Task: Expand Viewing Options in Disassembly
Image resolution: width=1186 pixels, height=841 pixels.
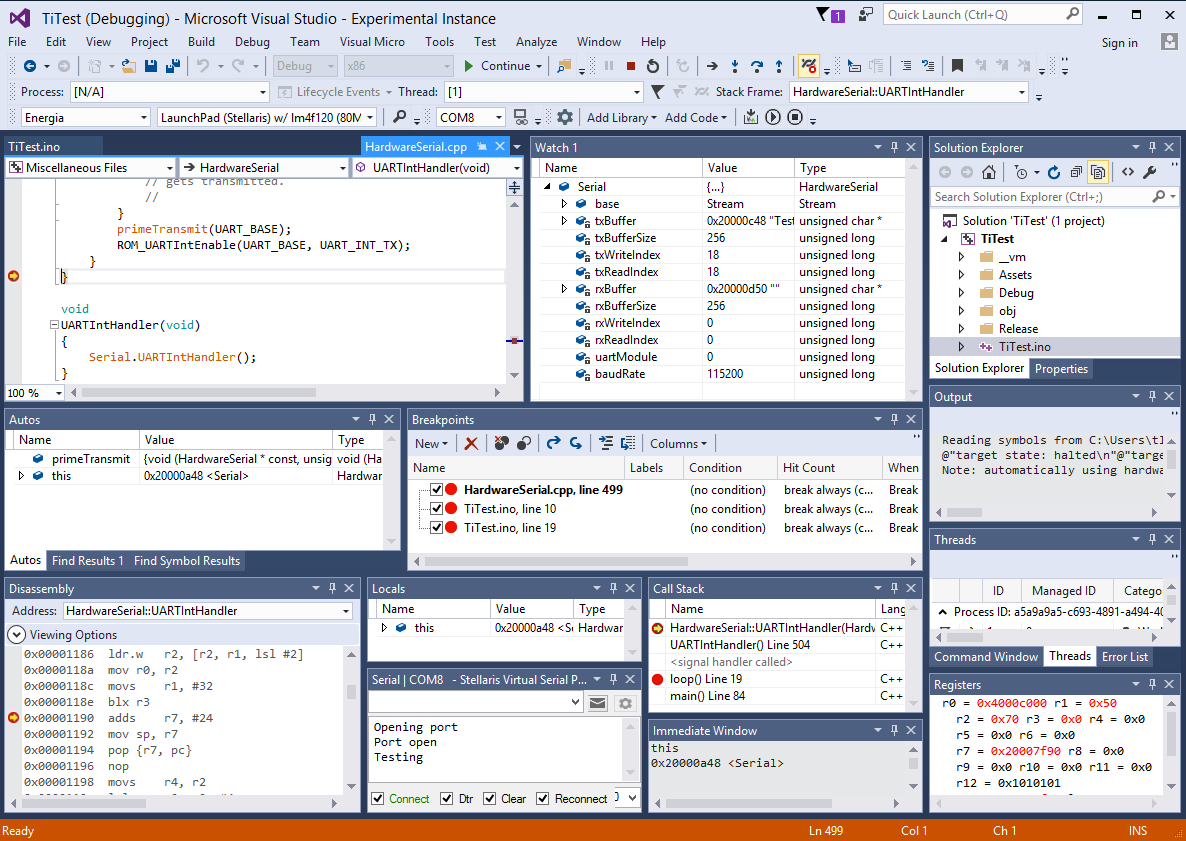Action: point(16,635)
